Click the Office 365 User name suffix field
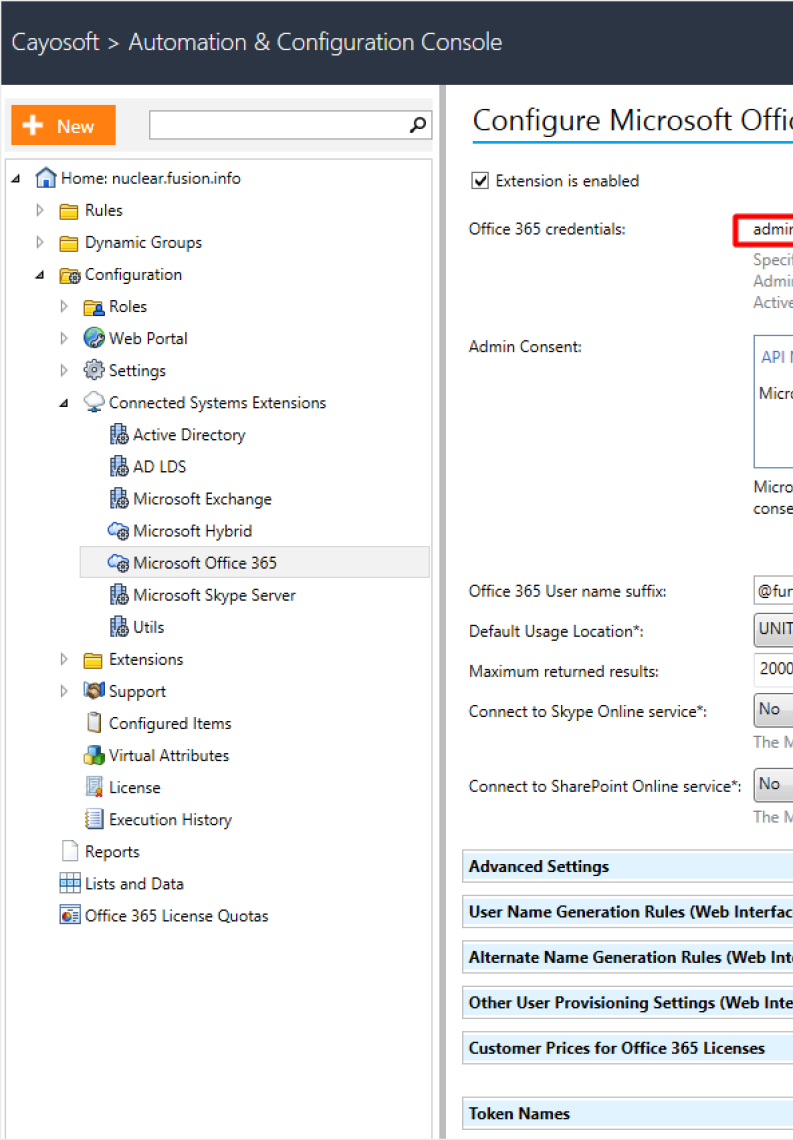This screenshot has width=793, height=1140. 773,590
